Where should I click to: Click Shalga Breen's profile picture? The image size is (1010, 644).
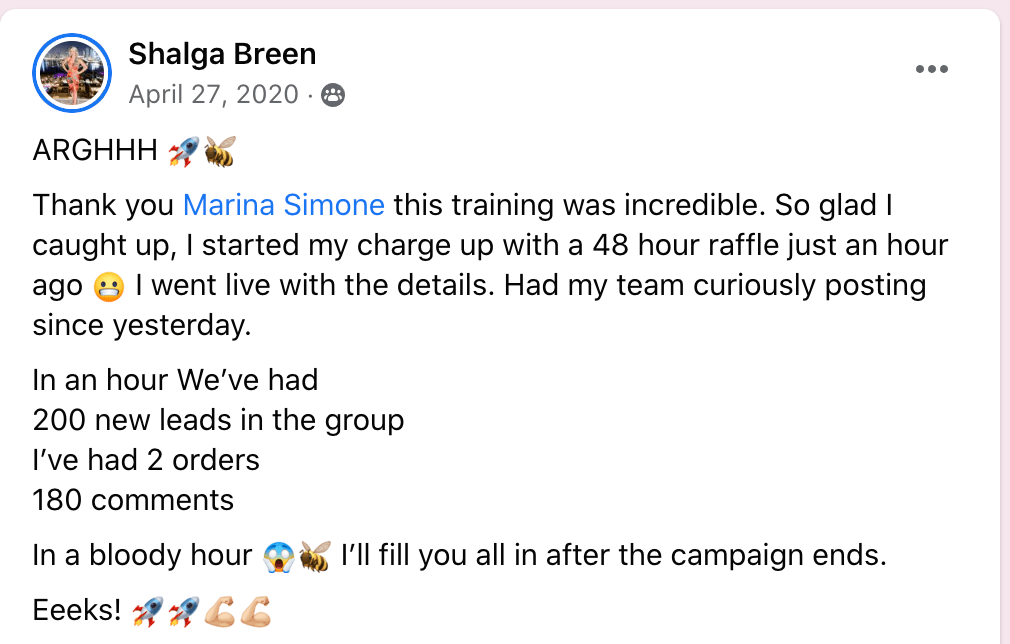point(71,72)
